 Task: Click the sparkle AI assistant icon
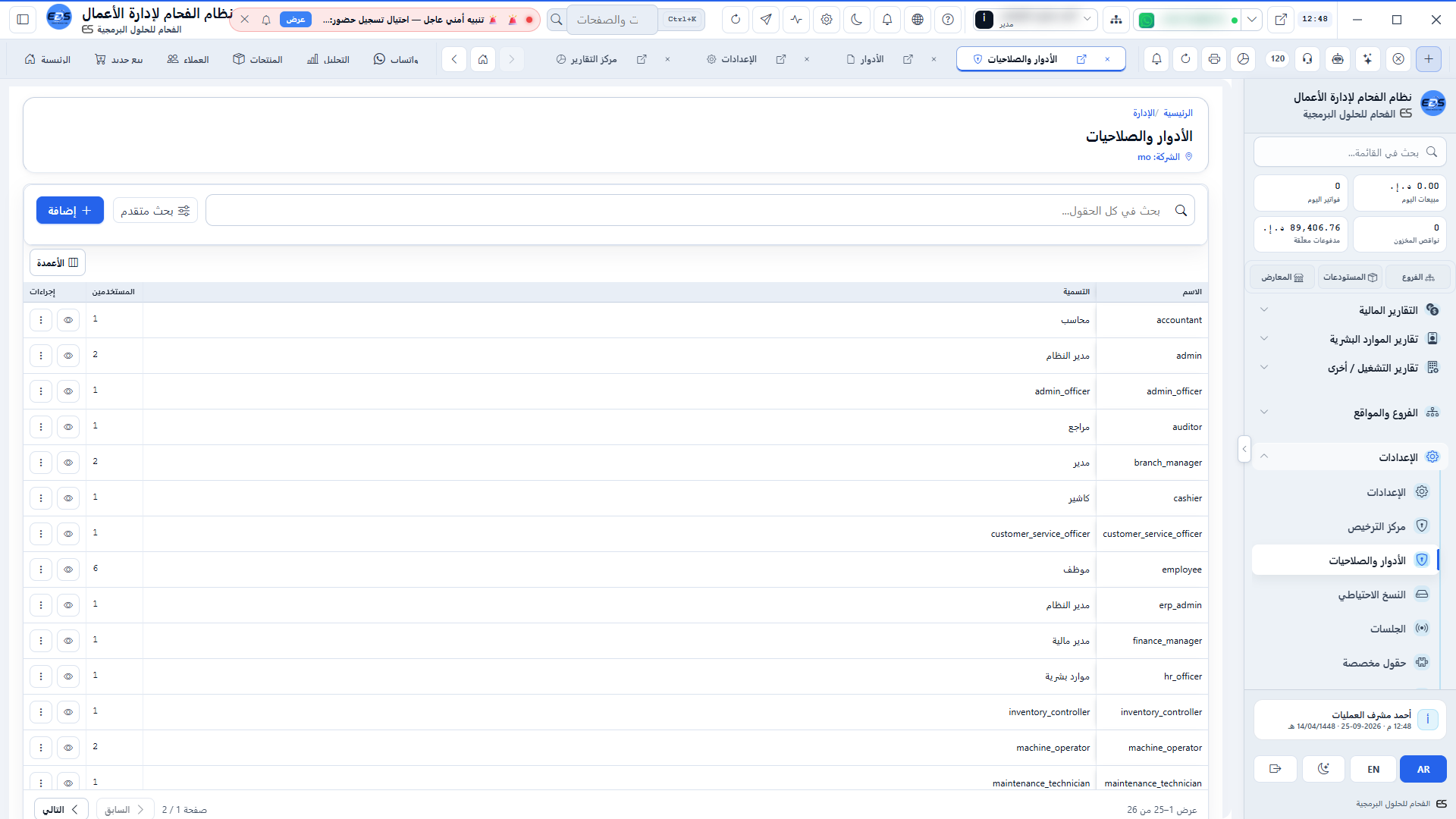(1367, 59)
